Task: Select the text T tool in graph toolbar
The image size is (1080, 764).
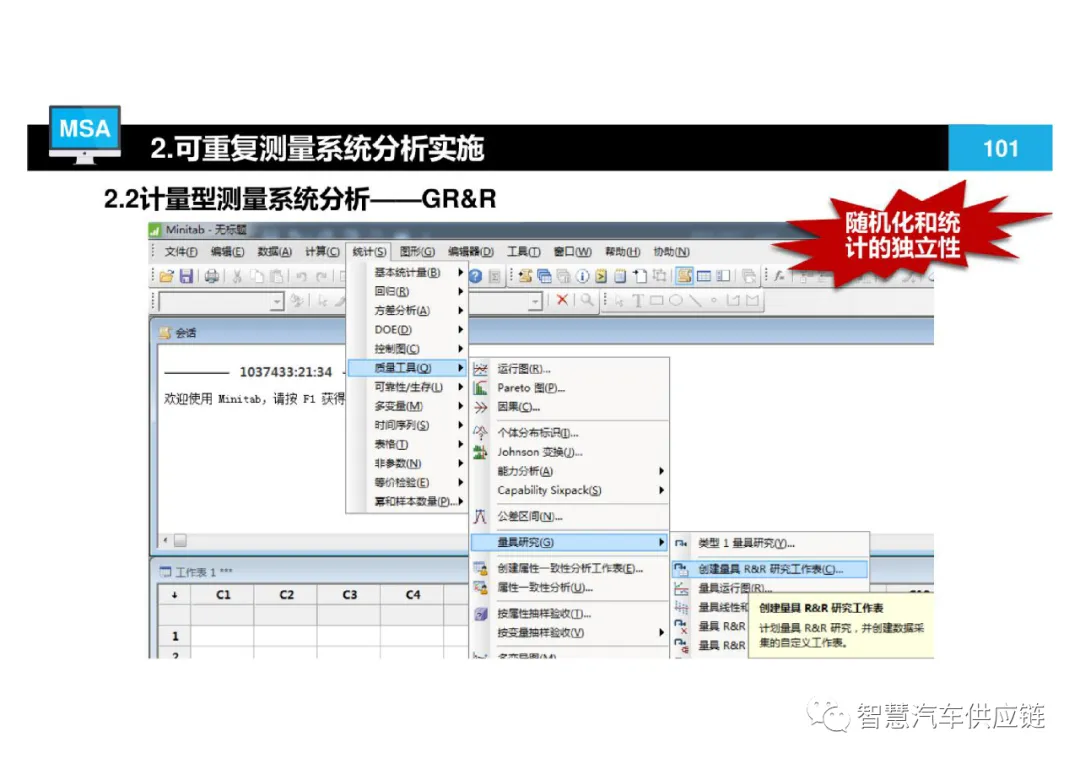Action: (638, 300)
